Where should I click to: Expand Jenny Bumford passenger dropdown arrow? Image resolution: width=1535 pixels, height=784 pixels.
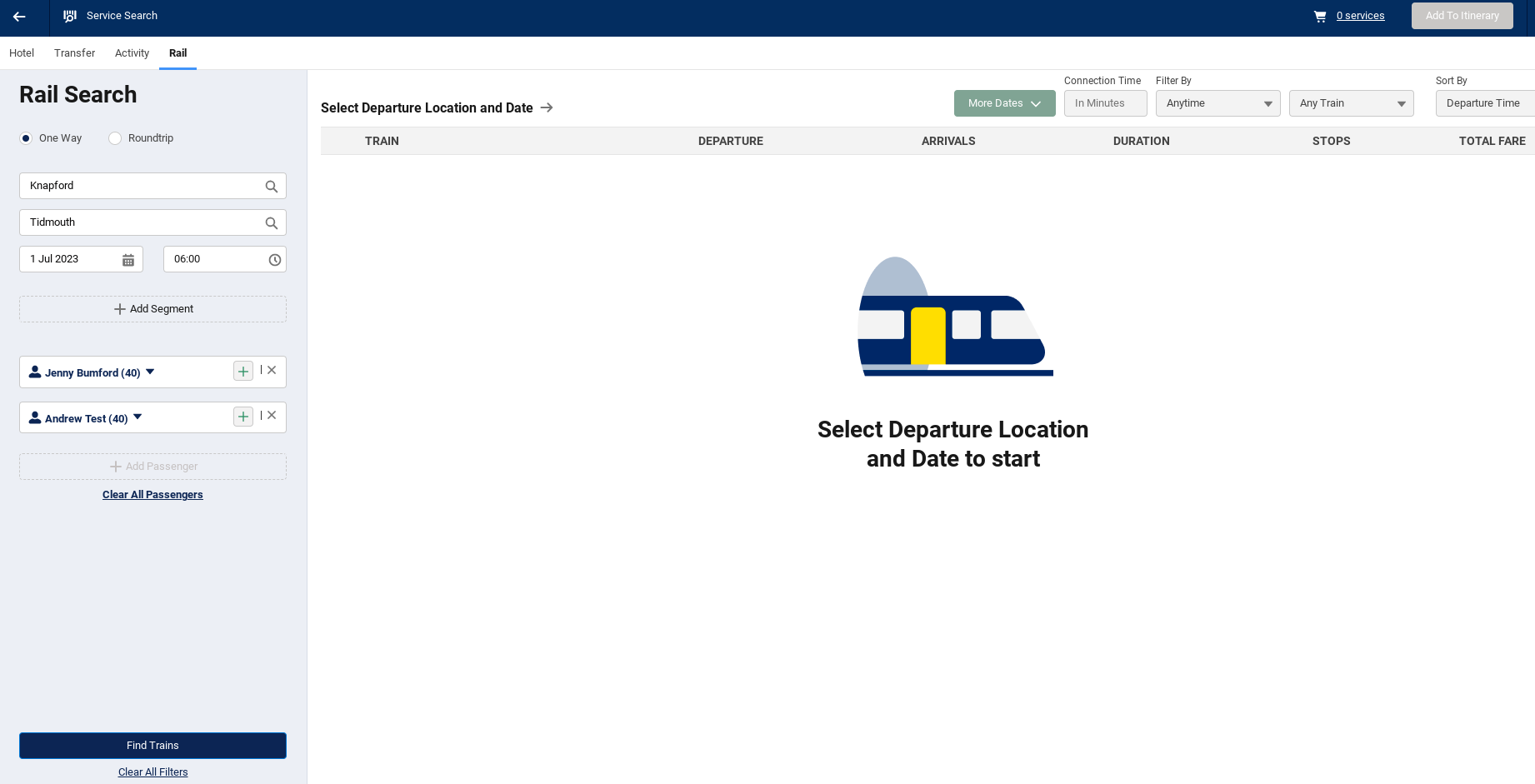150,372
